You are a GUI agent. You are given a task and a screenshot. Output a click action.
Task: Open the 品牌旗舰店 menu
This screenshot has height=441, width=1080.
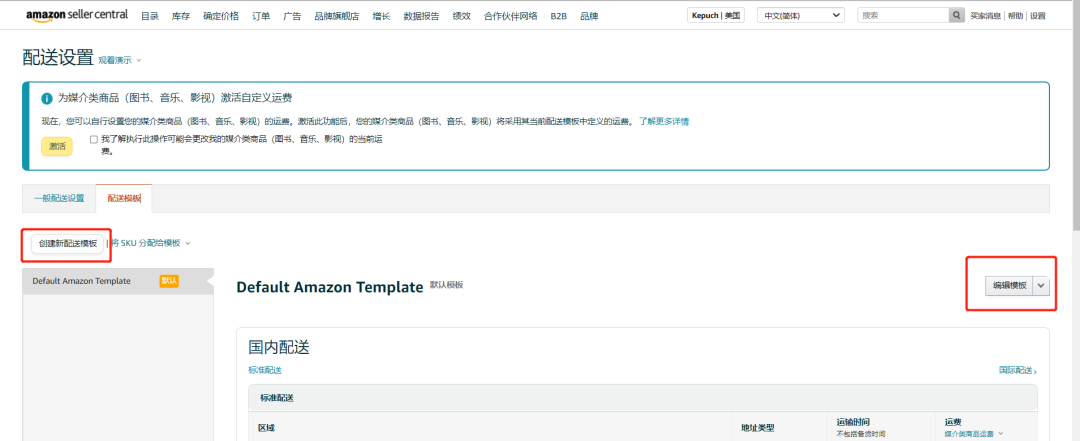pyautogui.click(x=336, y=16)
